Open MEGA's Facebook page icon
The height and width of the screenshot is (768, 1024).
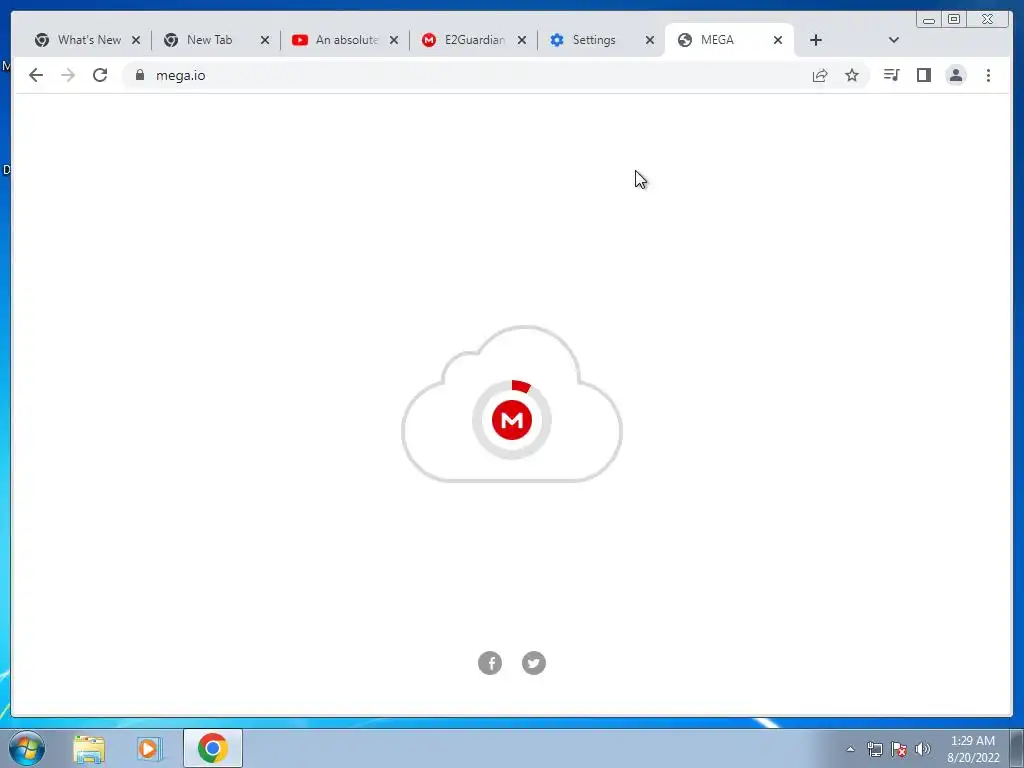coord(490,663)
